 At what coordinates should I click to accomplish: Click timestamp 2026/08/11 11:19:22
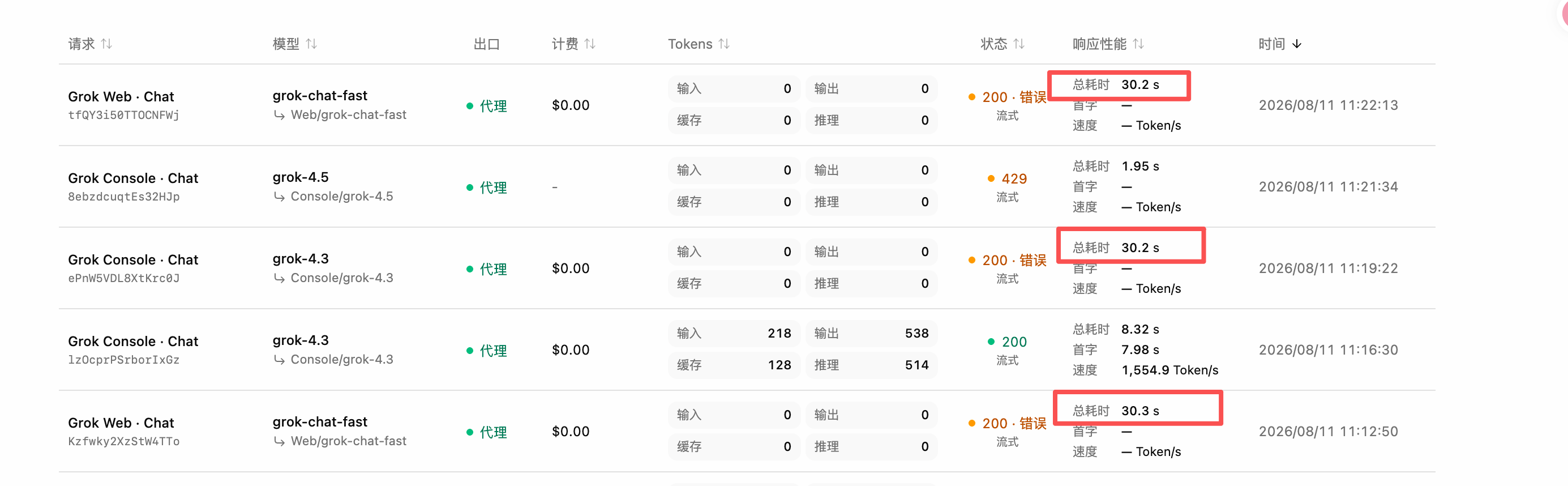[x=1328, y=268]
